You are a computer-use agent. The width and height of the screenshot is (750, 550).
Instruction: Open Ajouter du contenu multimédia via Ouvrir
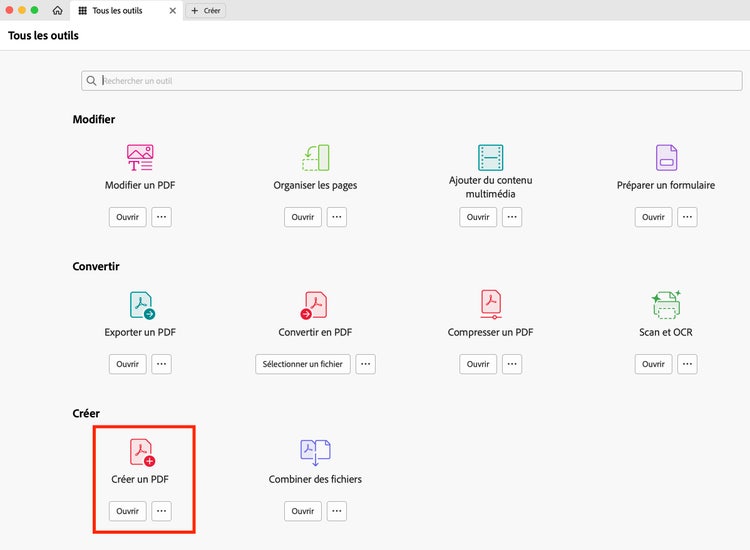coord(478,217)
